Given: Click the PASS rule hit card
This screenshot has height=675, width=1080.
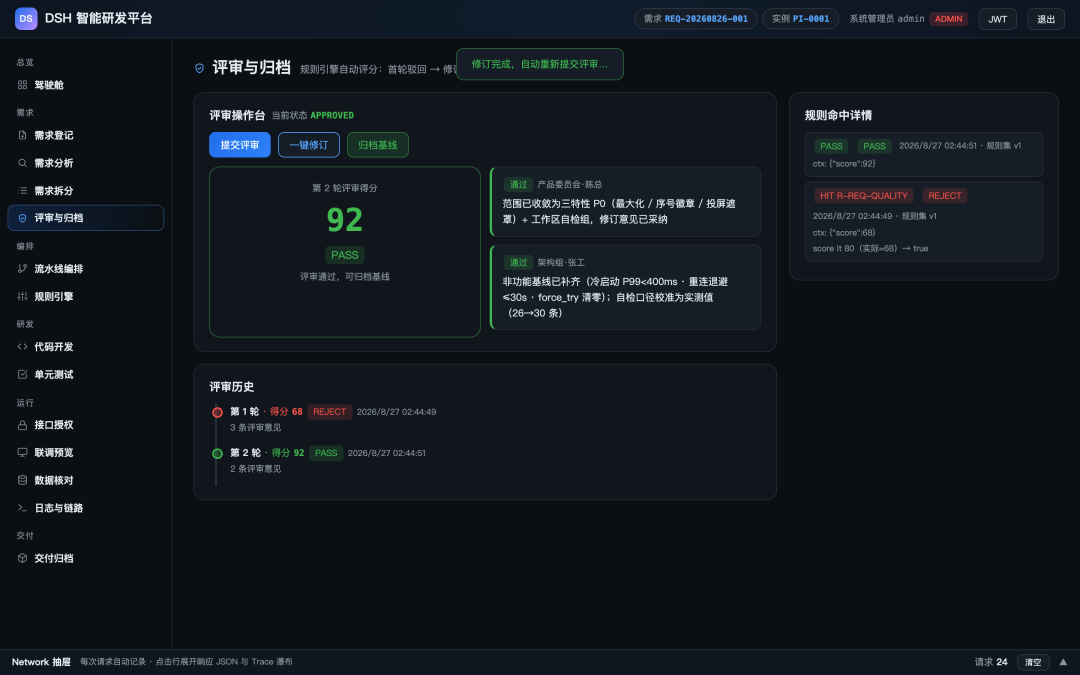Looking at the screenshot, I should tap(924, 154).
